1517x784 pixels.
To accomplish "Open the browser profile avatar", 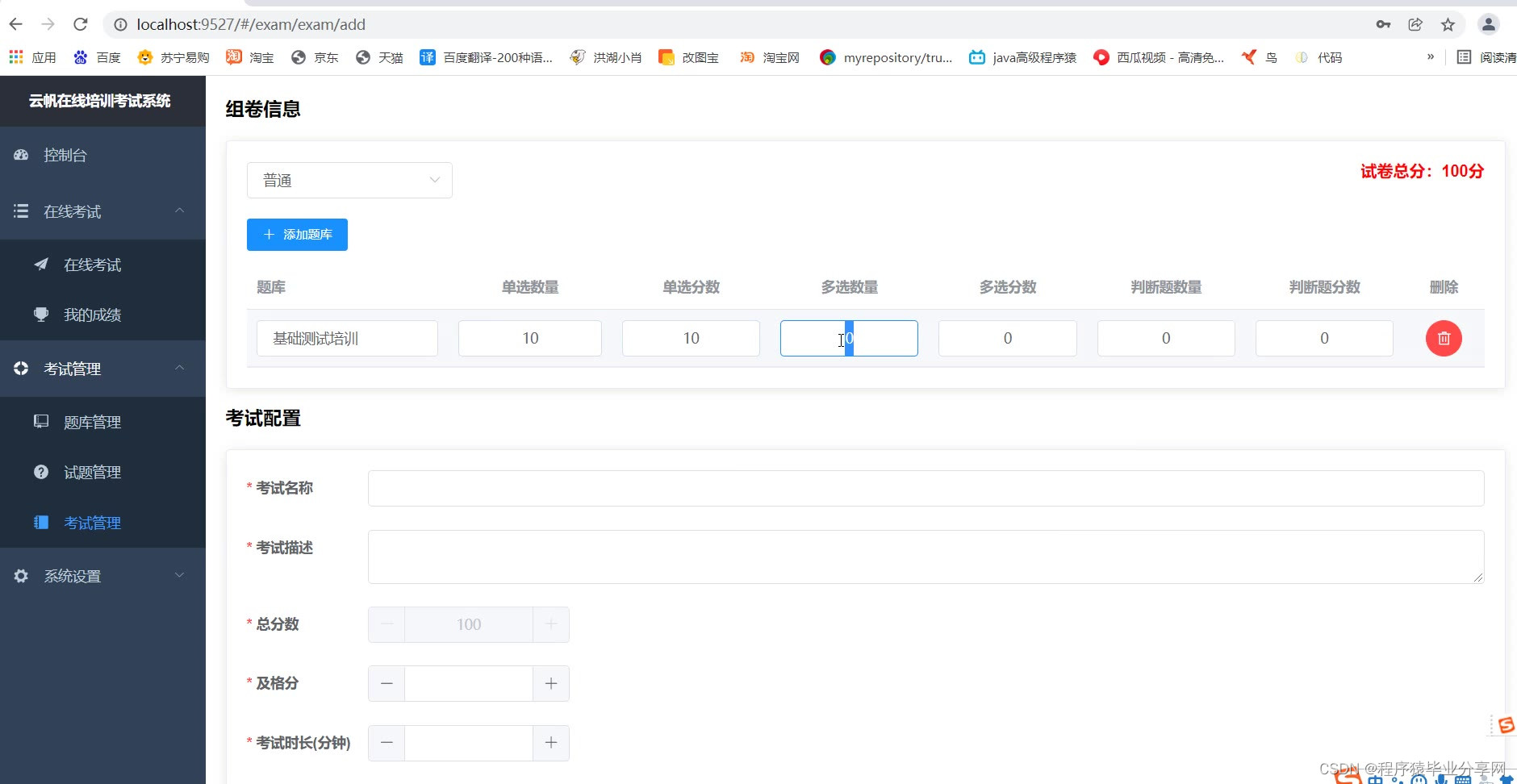I will [x=1488, y=24].
